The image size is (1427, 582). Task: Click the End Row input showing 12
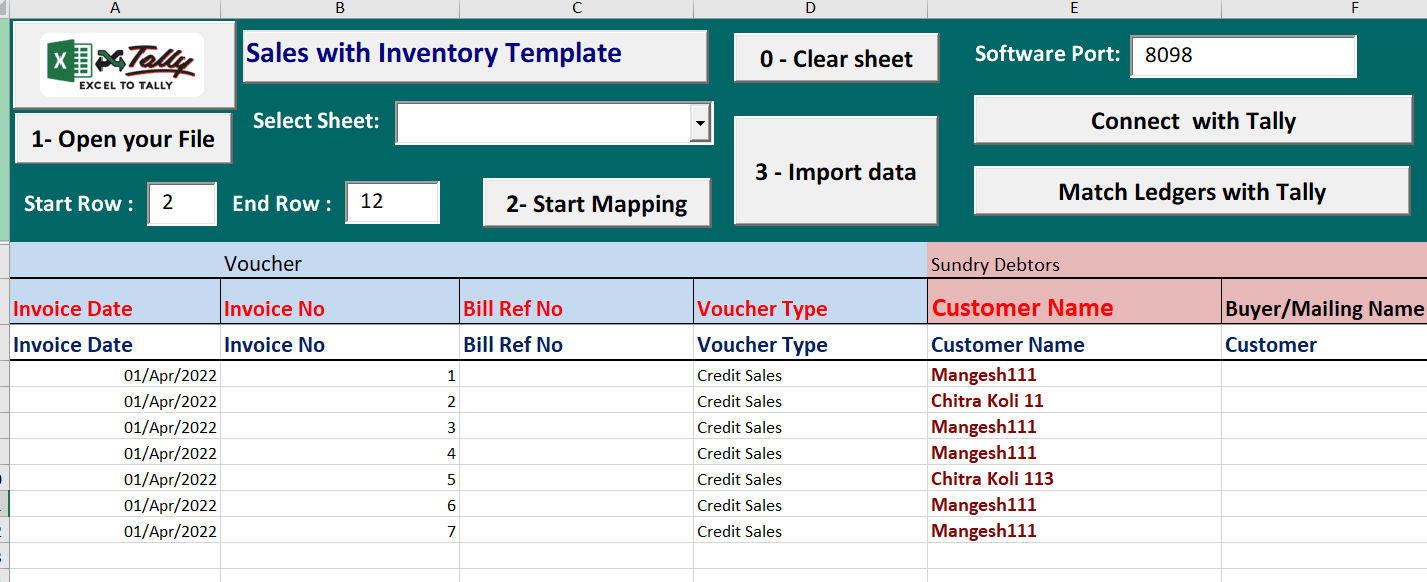click(392, 202)
